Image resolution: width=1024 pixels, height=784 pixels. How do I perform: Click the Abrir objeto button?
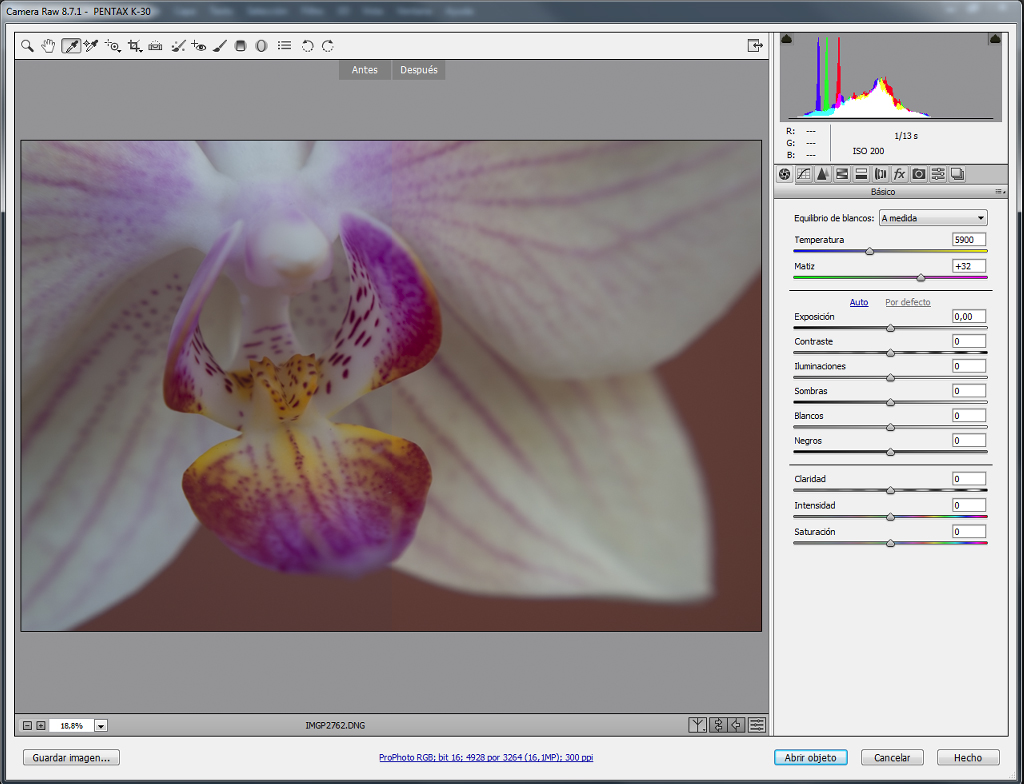(810, 757)
